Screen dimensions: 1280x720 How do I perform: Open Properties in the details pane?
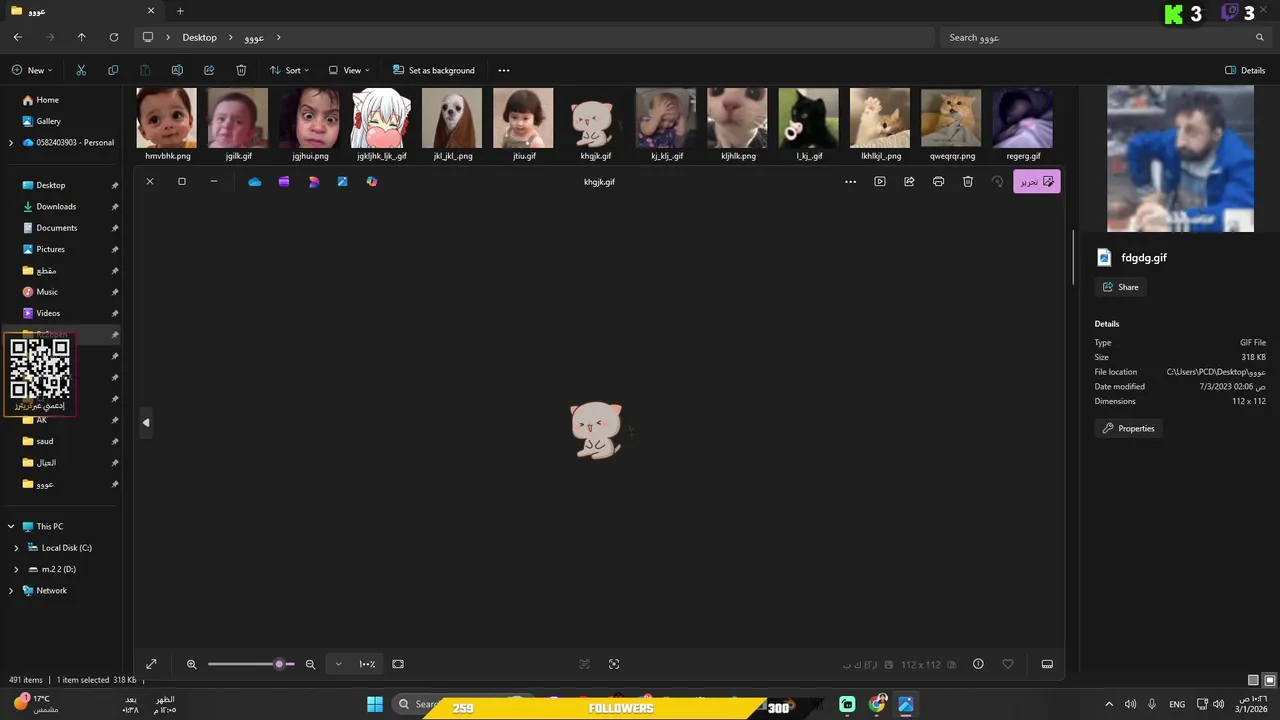1128,428
